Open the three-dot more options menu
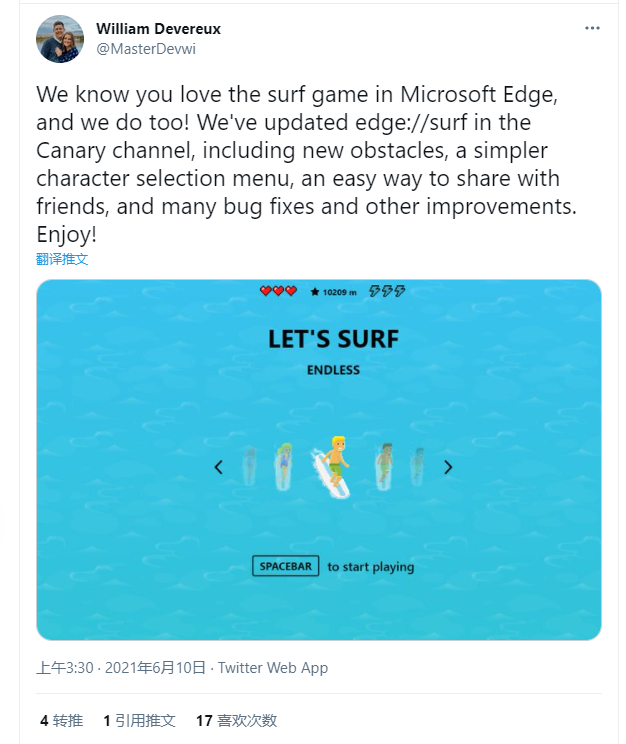 tap(592, 28)
